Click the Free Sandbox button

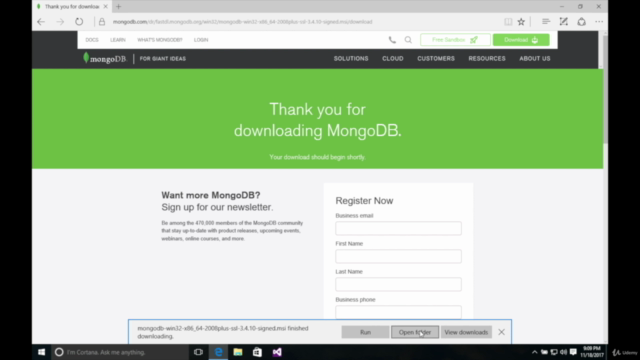coord(455,40)
